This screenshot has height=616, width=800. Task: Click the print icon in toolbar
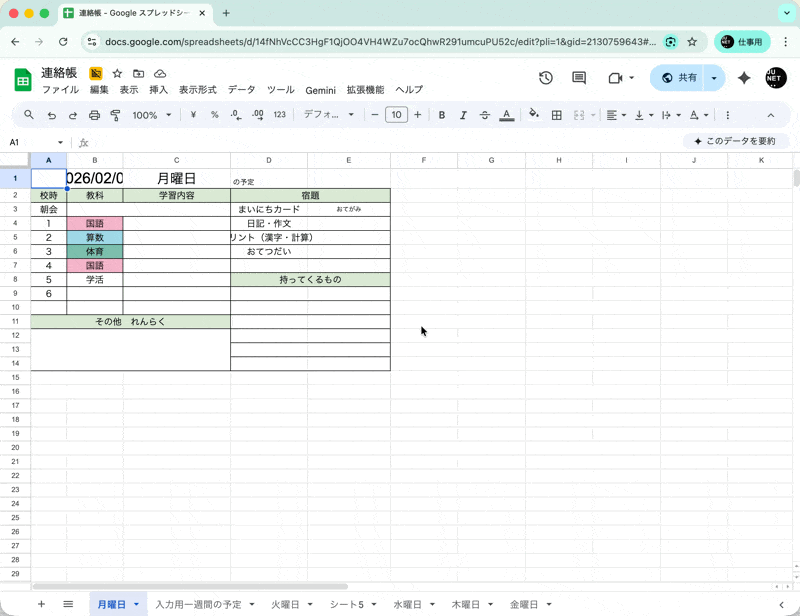pos(94,115)
